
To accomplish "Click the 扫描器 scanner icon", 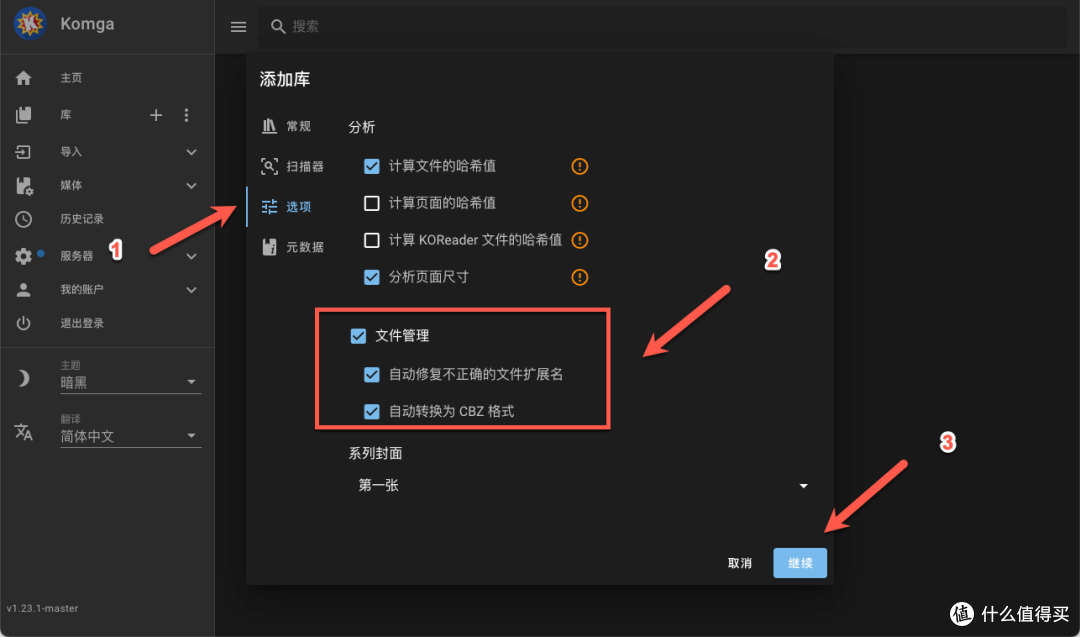I will [x=269, y=166].
